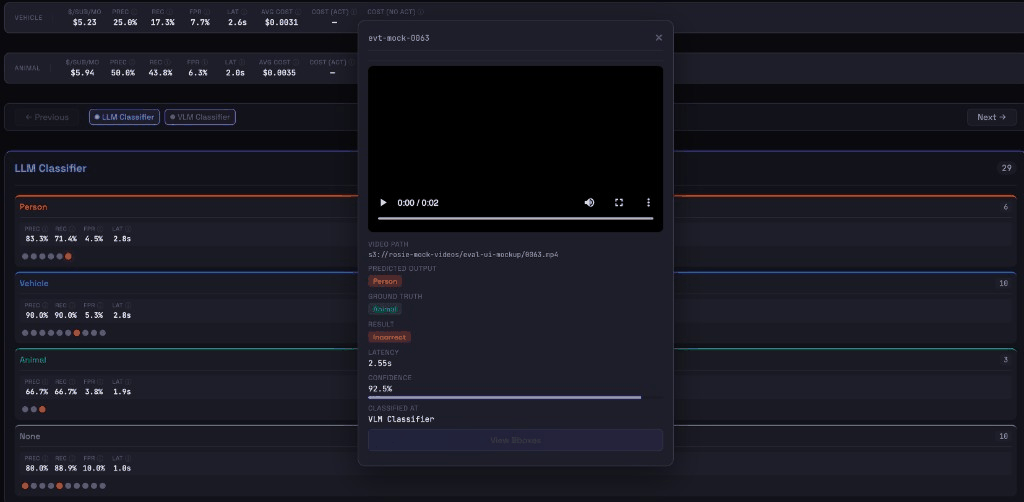Select the orange event dot in Vehicle card

click(76, 333)
